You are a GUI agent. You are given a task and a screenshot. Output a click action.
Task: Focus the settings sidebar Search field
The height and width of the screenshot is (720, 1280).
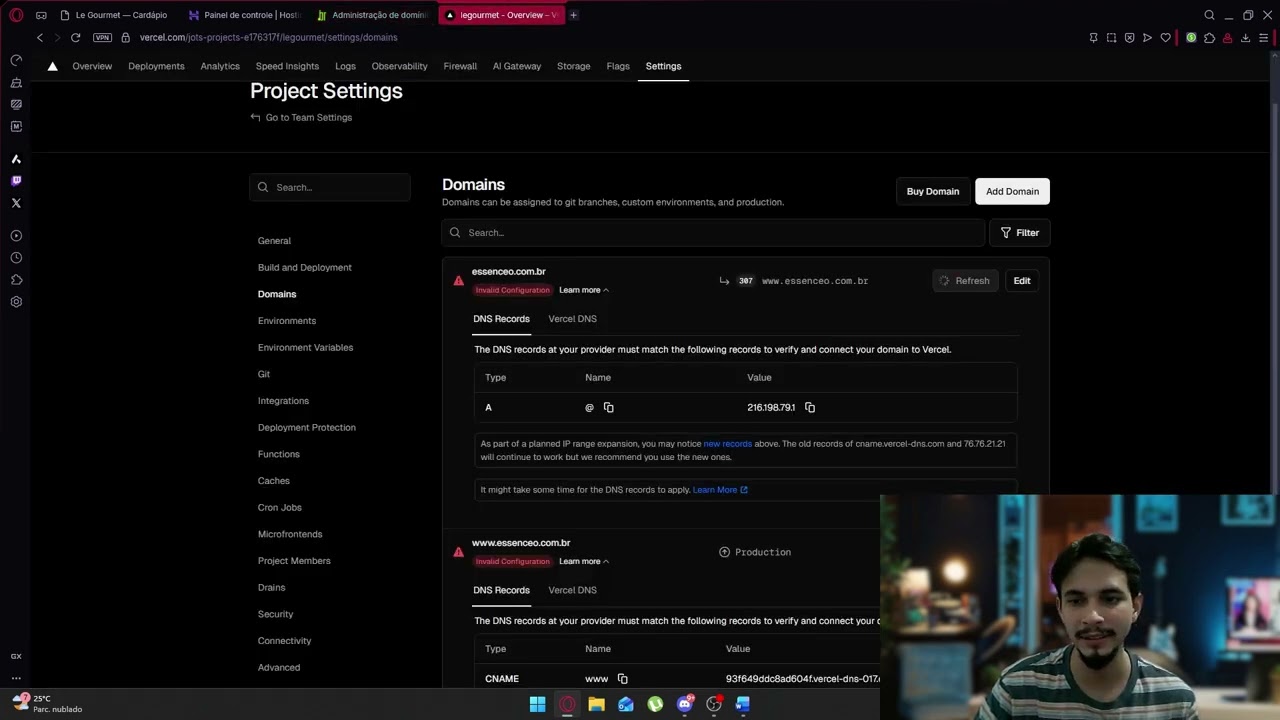point(330,187)
